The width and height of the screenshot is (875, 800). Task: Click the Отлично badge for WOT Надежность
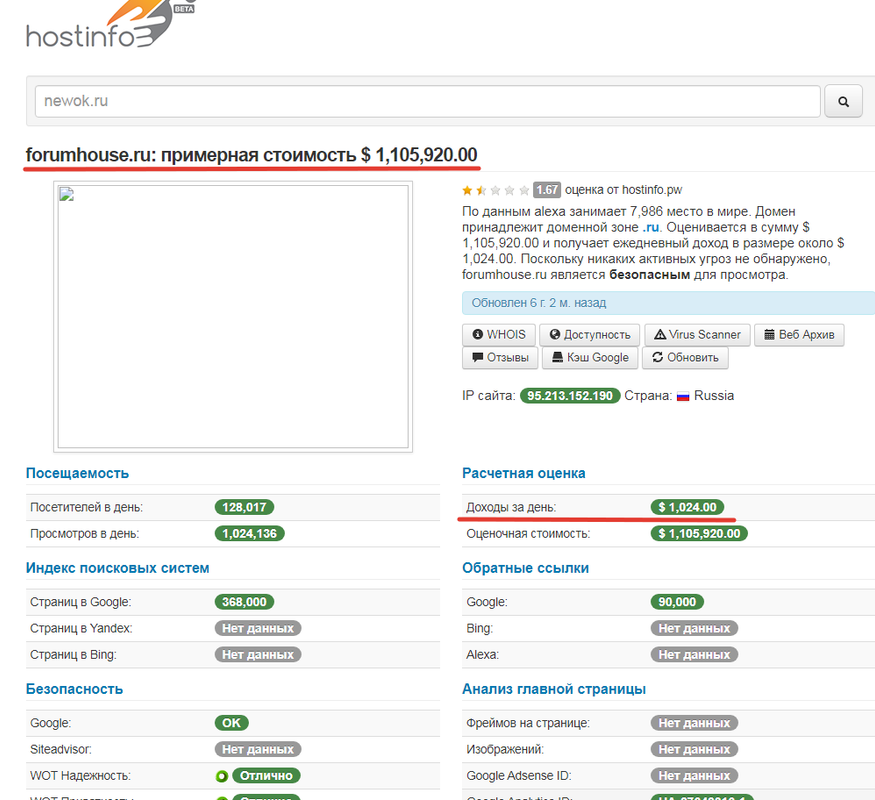(x=266, y=775)
